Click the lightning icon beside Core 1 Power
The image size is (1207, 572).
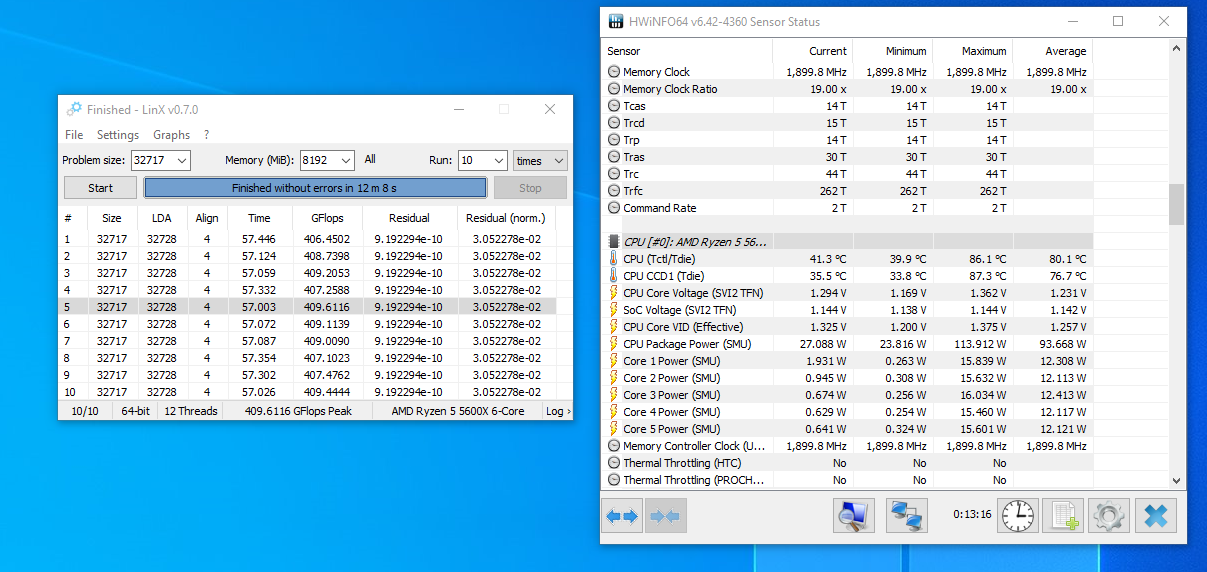[614, 361]
